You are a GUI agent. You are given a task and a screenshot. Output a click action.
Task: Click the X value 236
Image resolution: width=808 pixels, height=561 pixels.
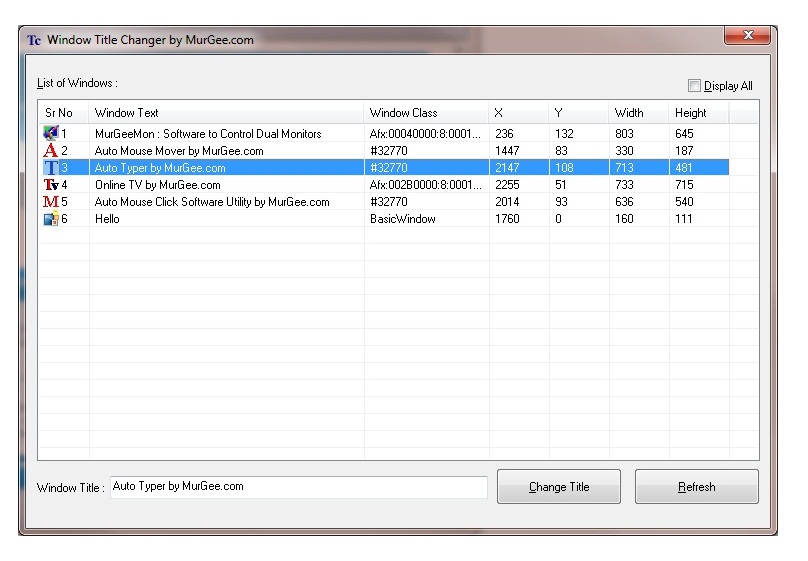coord(504,134)
